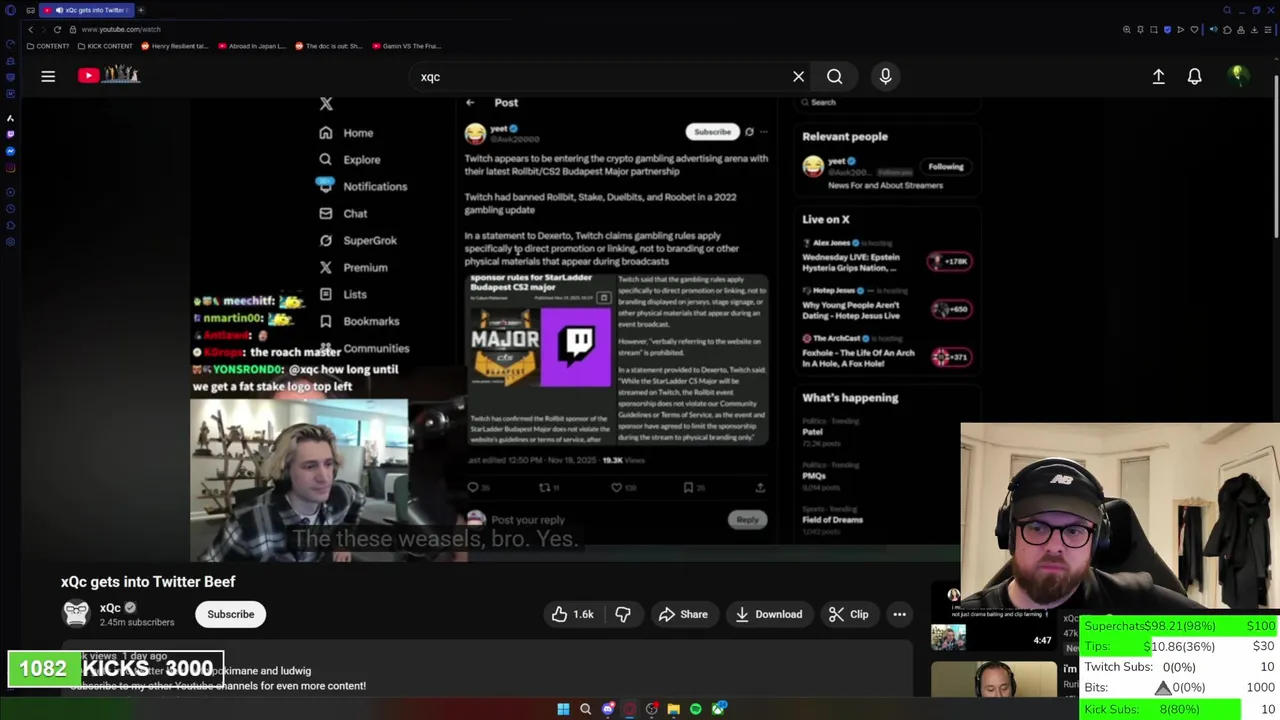
Task: Bookmark page with the heart icon
Action: [x=1194, y=30]
